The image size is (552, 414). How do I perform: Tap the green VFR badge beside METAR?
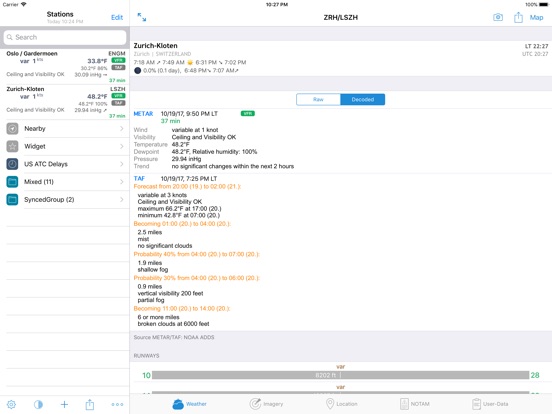click(x=248, y=113)
